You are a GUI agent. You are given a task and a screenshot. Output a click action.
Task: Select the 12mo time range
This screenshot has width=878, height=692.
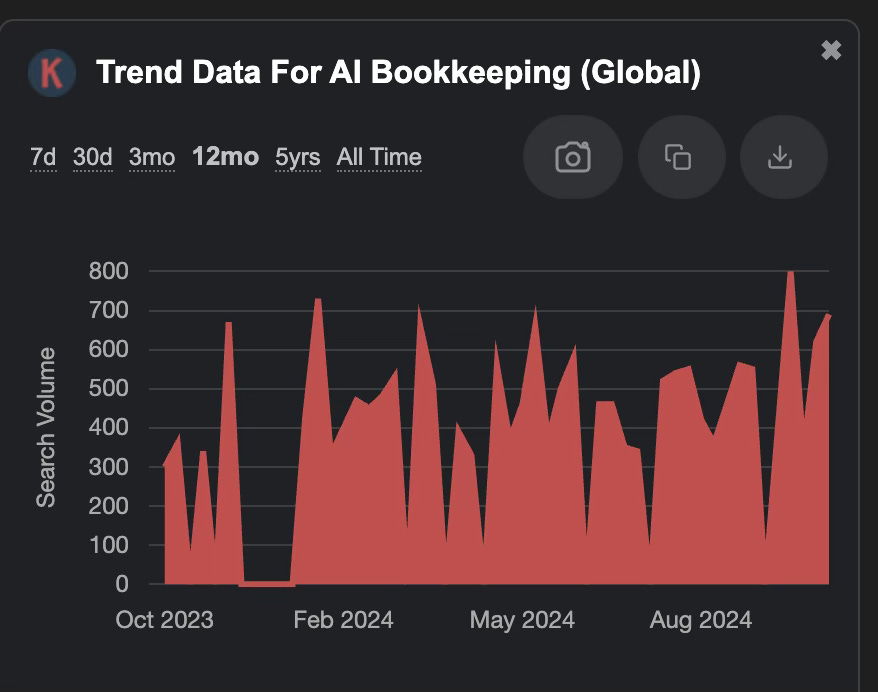(x=225, y=157)
